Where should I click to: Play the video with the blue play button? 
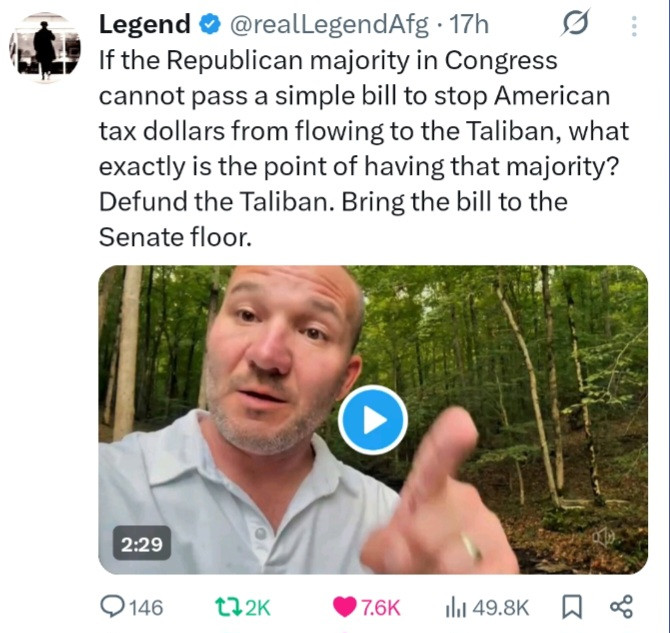[373, 420]
